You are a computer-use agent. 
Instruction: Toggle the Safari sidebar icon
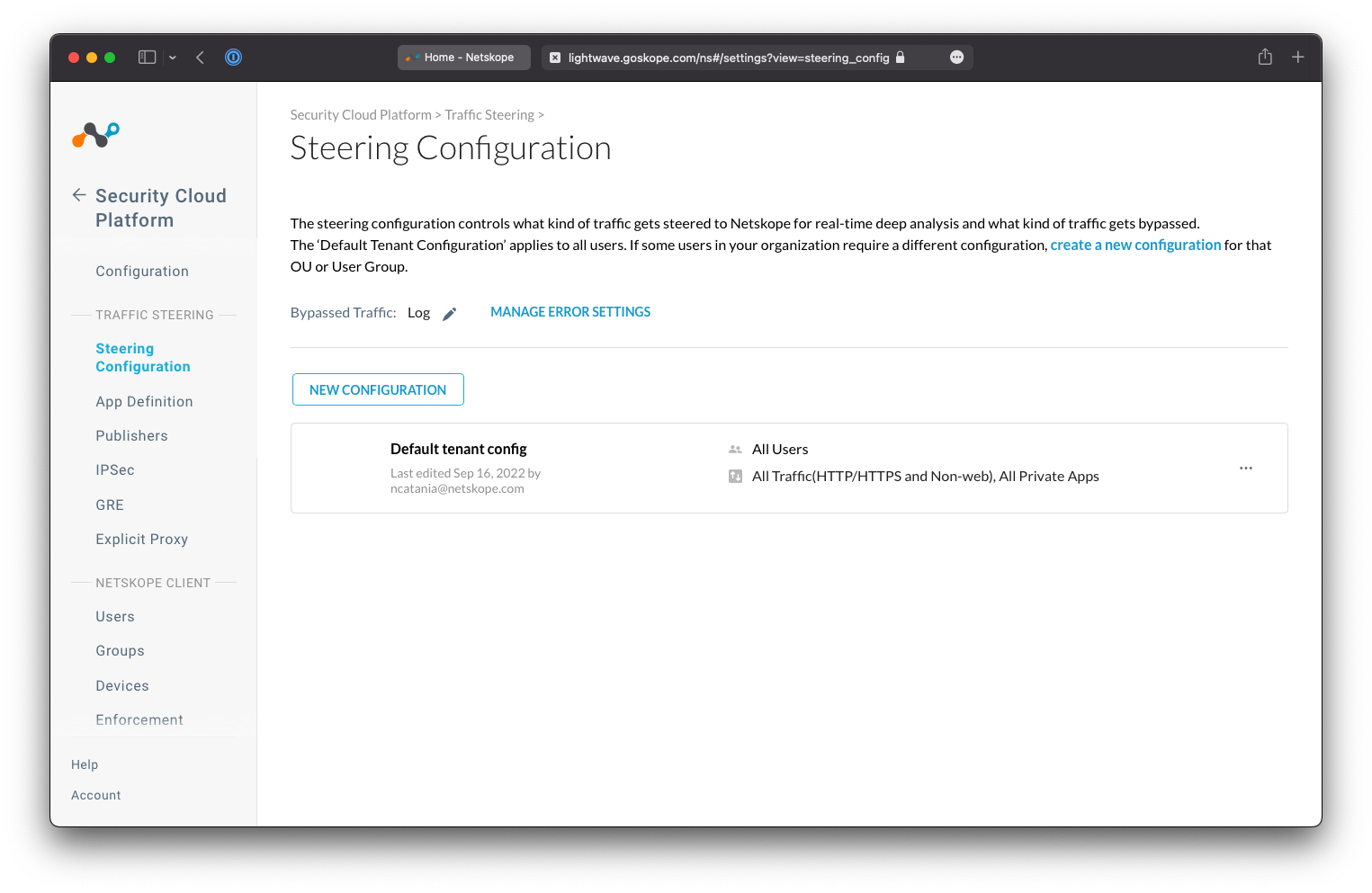147,58
